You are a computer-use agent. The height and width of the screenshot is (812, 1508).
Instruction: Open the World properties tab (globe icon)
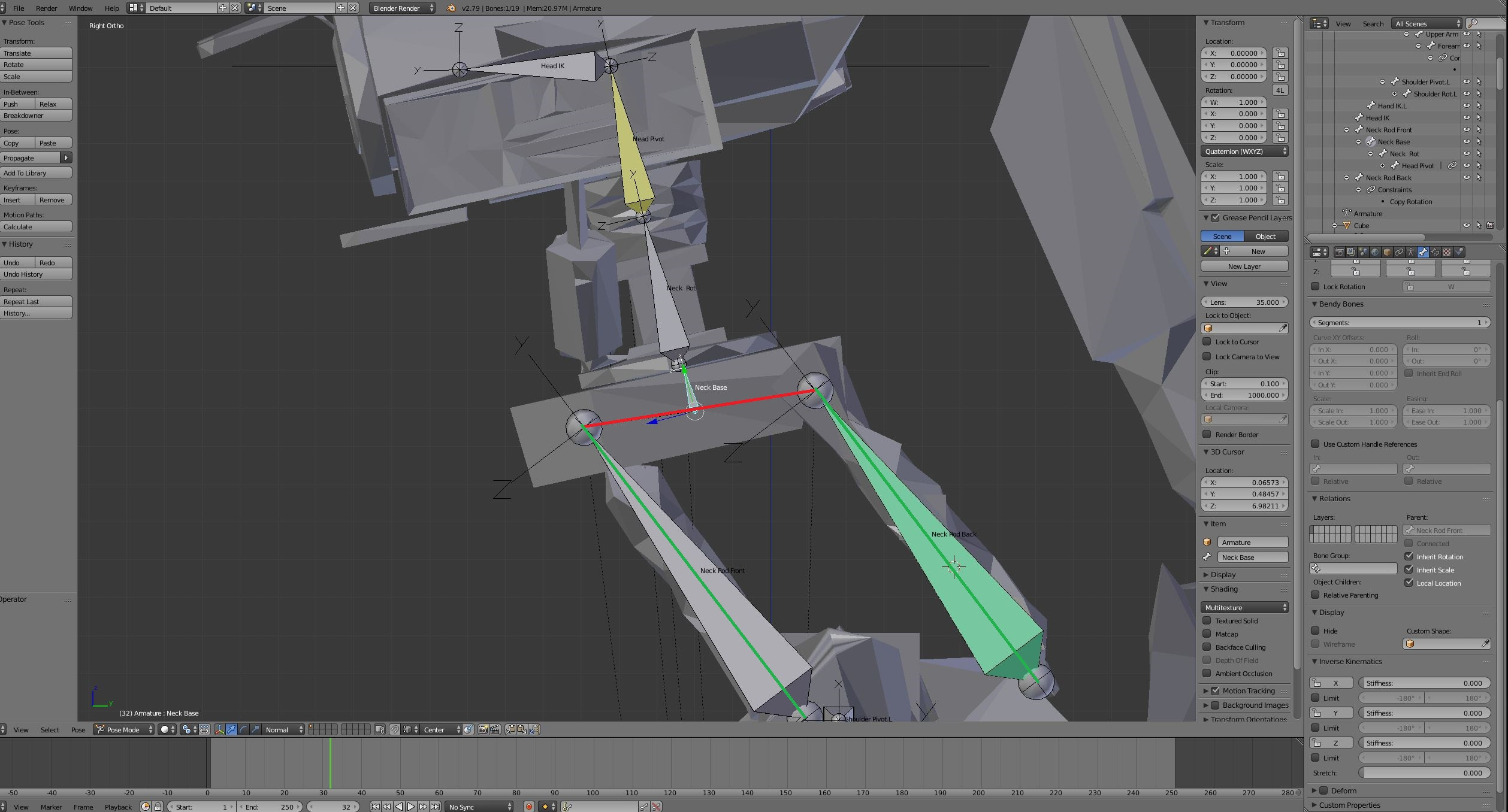pos(1375,252)
